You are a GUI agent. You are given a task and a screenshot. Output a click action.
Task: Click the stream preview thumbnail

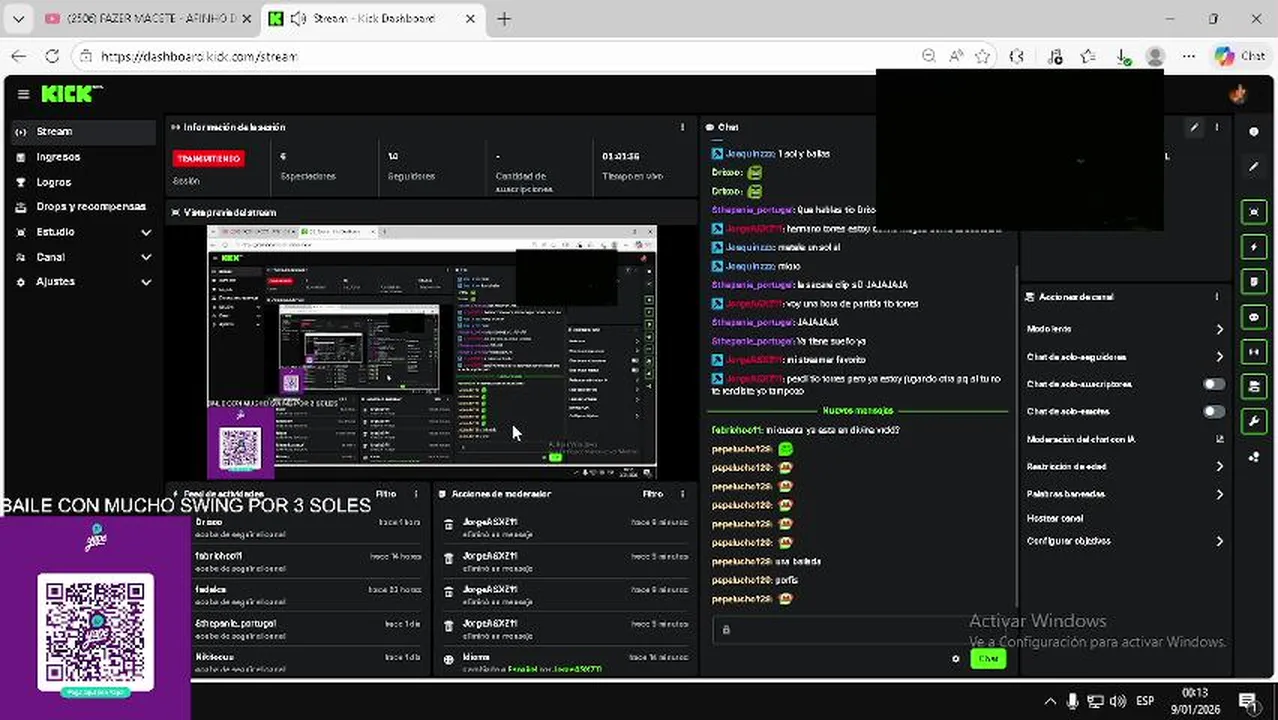(431, 351)
